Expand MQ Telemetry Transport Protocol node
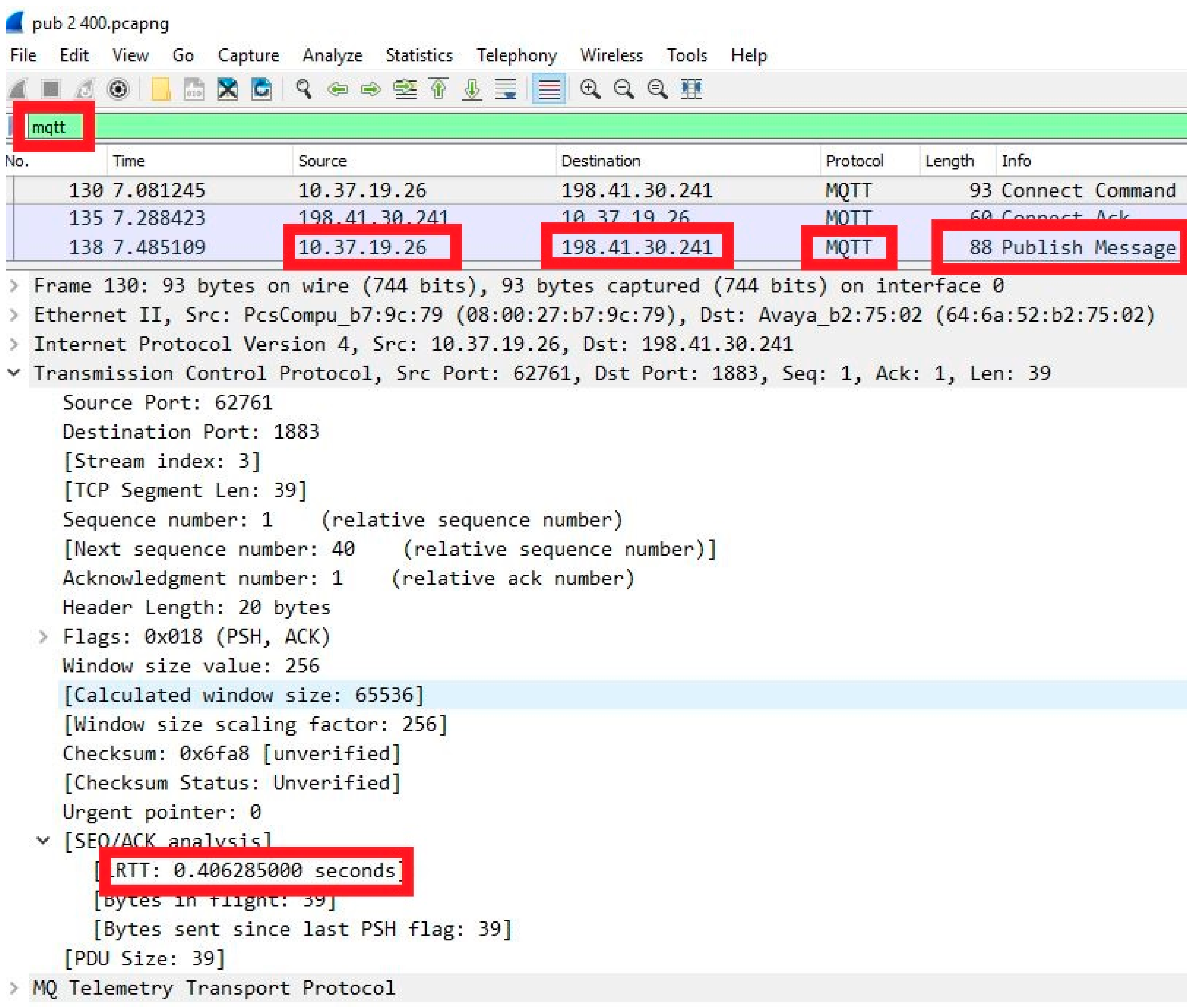Image resolution: width=1193 pixels, height=1008 pixels. (14, 987)
